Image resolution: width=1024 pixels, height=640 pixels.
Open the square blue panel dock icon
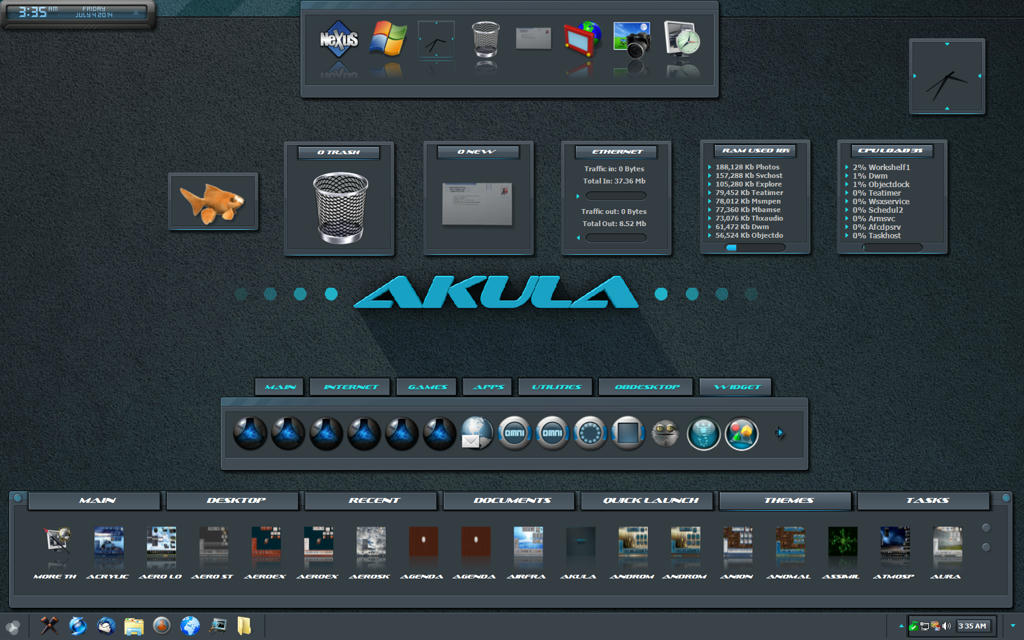(628, 433)
